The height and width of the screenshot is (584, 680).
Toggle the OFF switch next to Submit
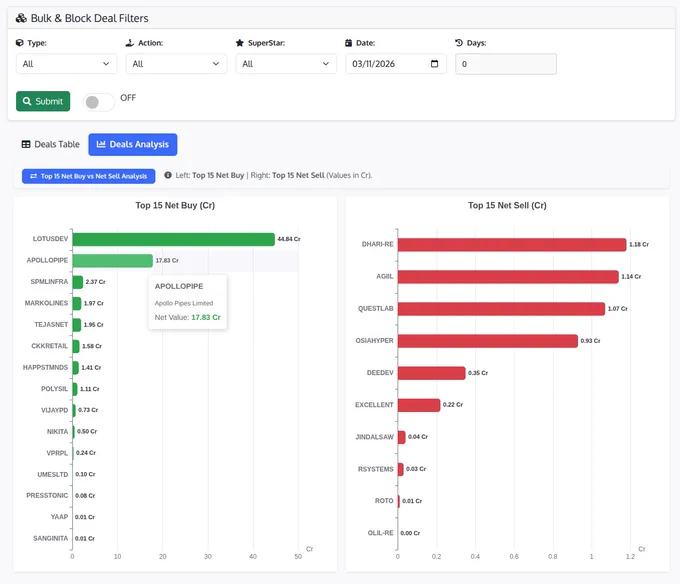99,102
